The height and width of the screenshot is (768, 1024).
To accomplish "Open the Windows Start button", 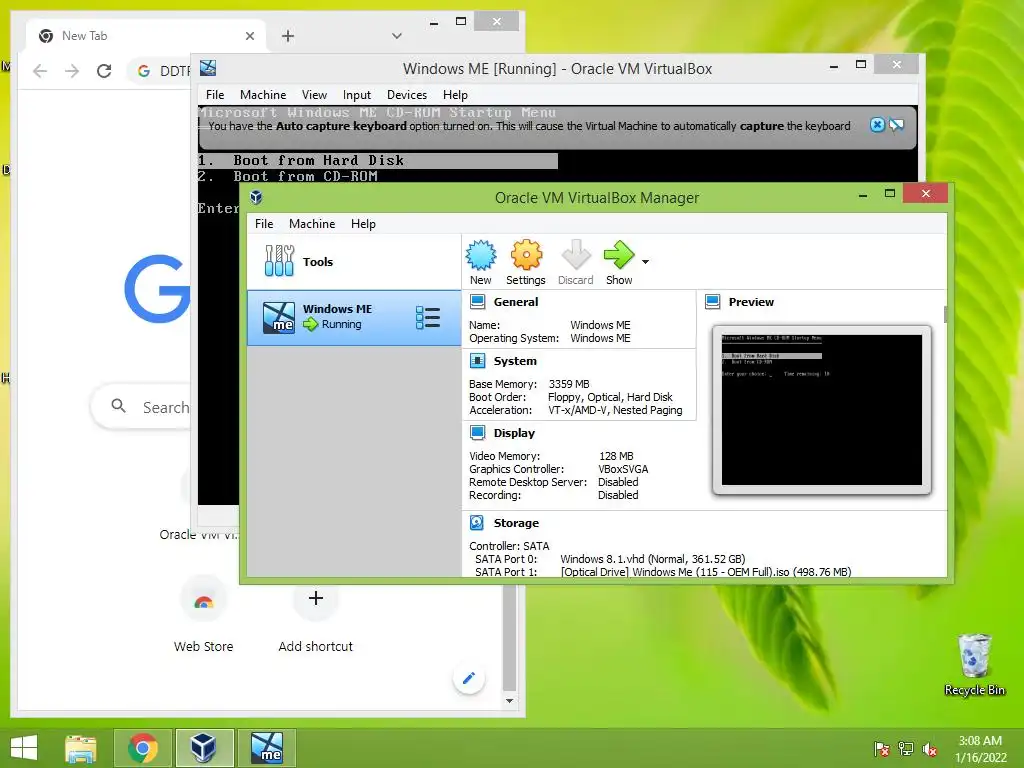I will (x=24, y=748).
